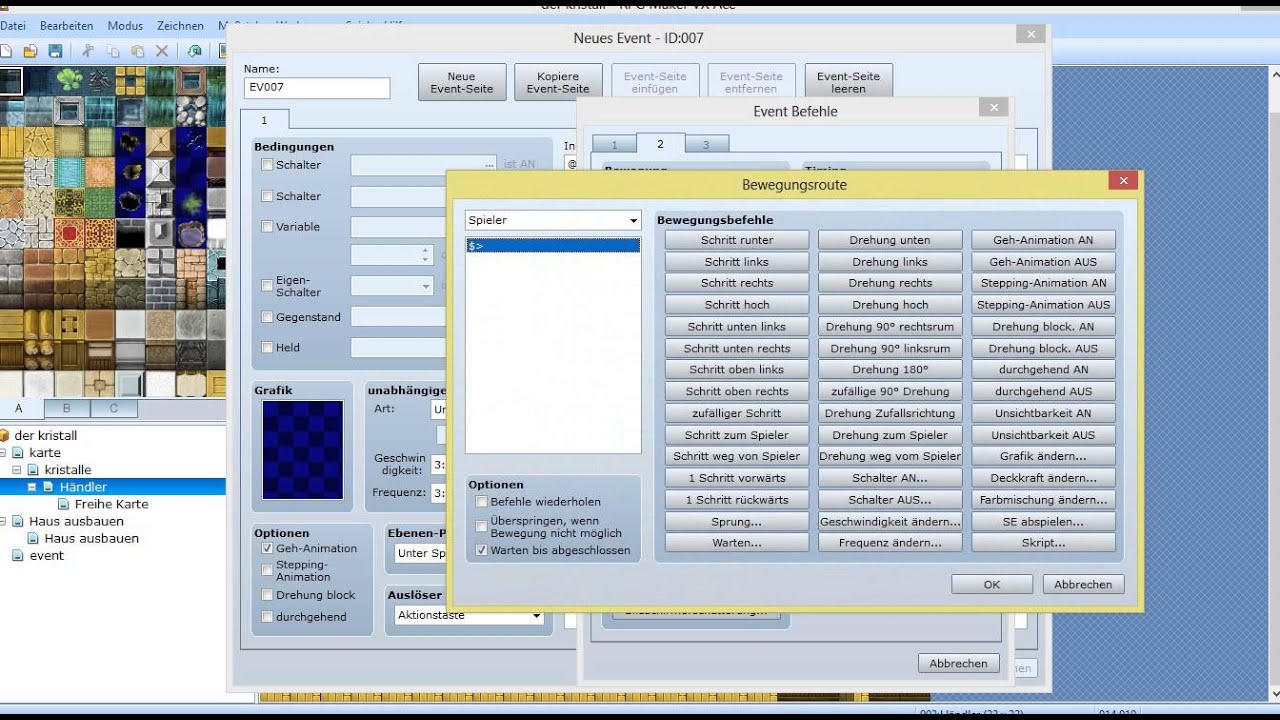The width and height of the screenshot is (1280, 720).
Task: Click the copy toolbar icon
Action: tap(113, 51)
